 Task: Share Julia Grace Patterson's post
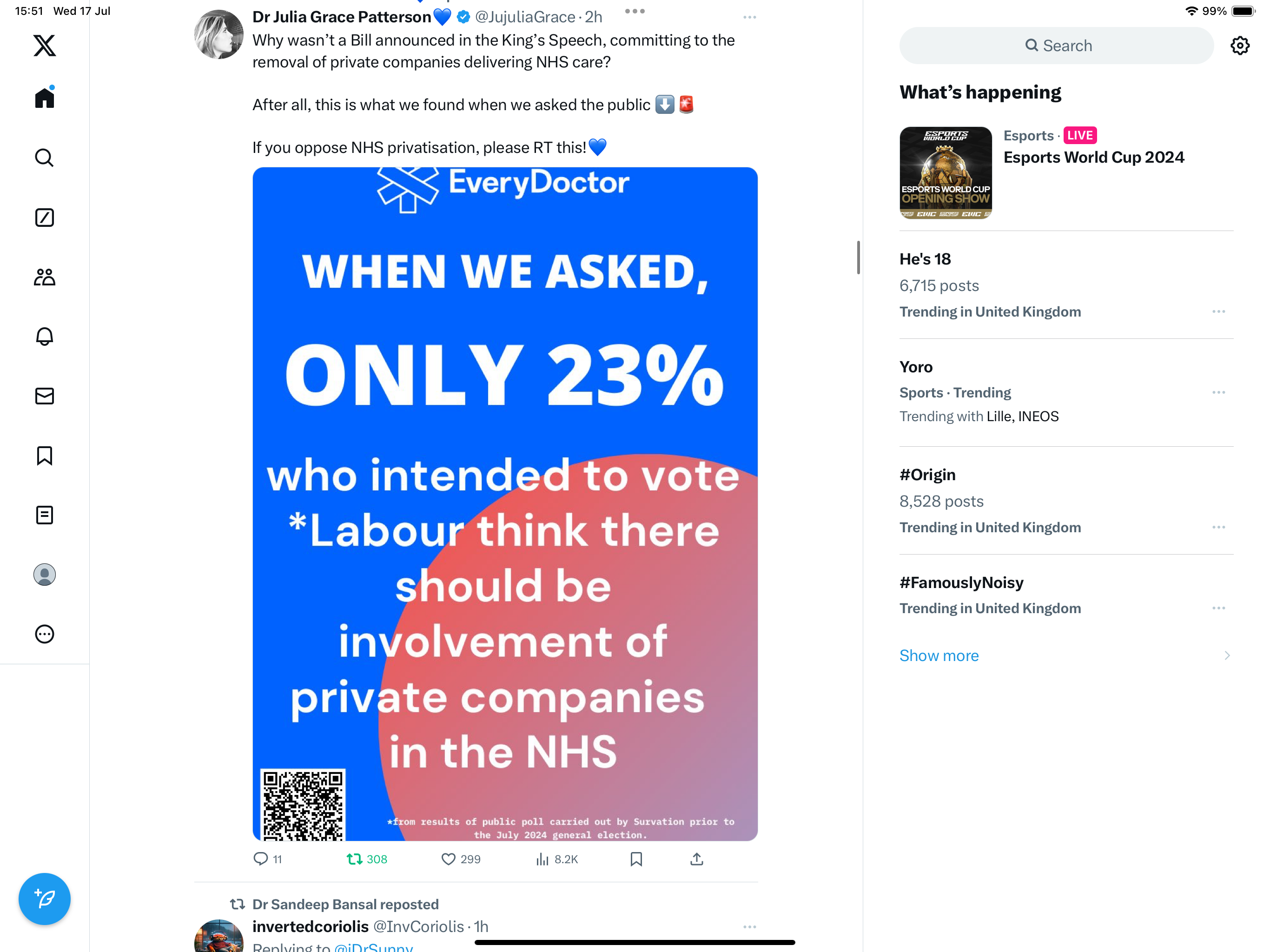click(x=696, y=859)
